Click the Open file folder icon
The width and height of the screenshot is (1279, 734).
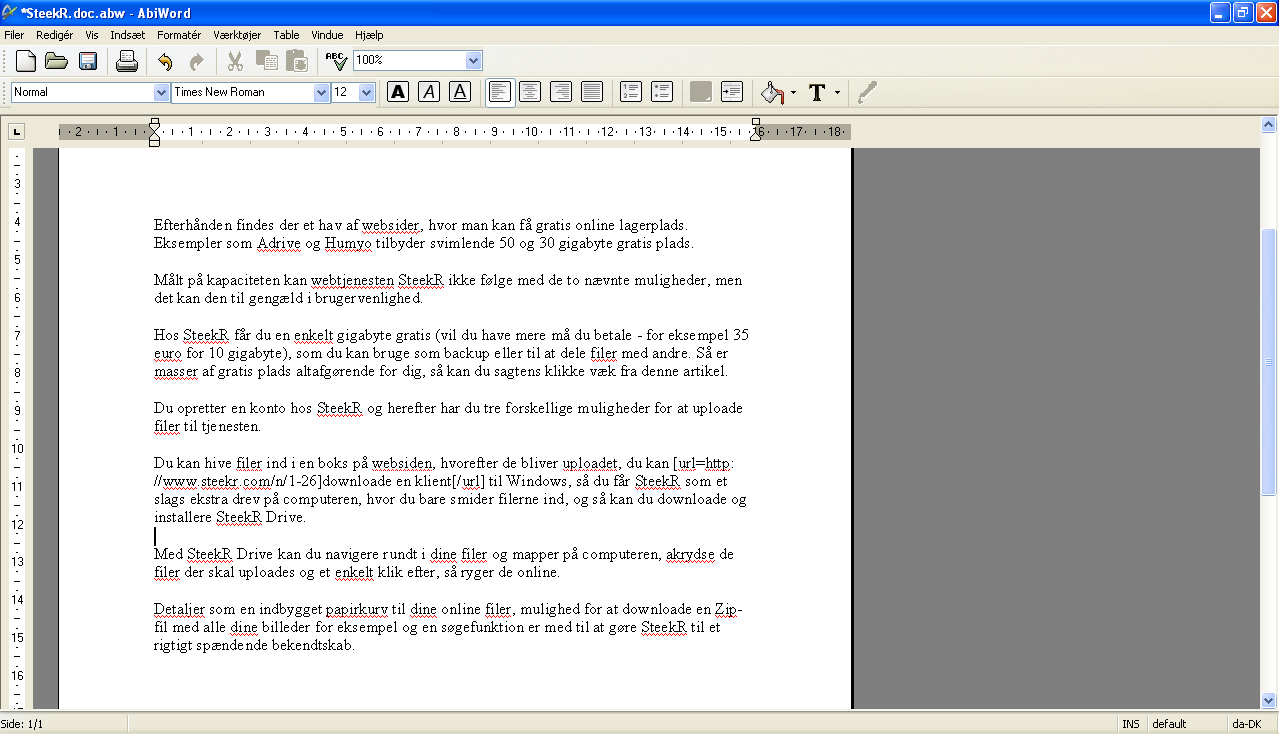coord(56,62)
